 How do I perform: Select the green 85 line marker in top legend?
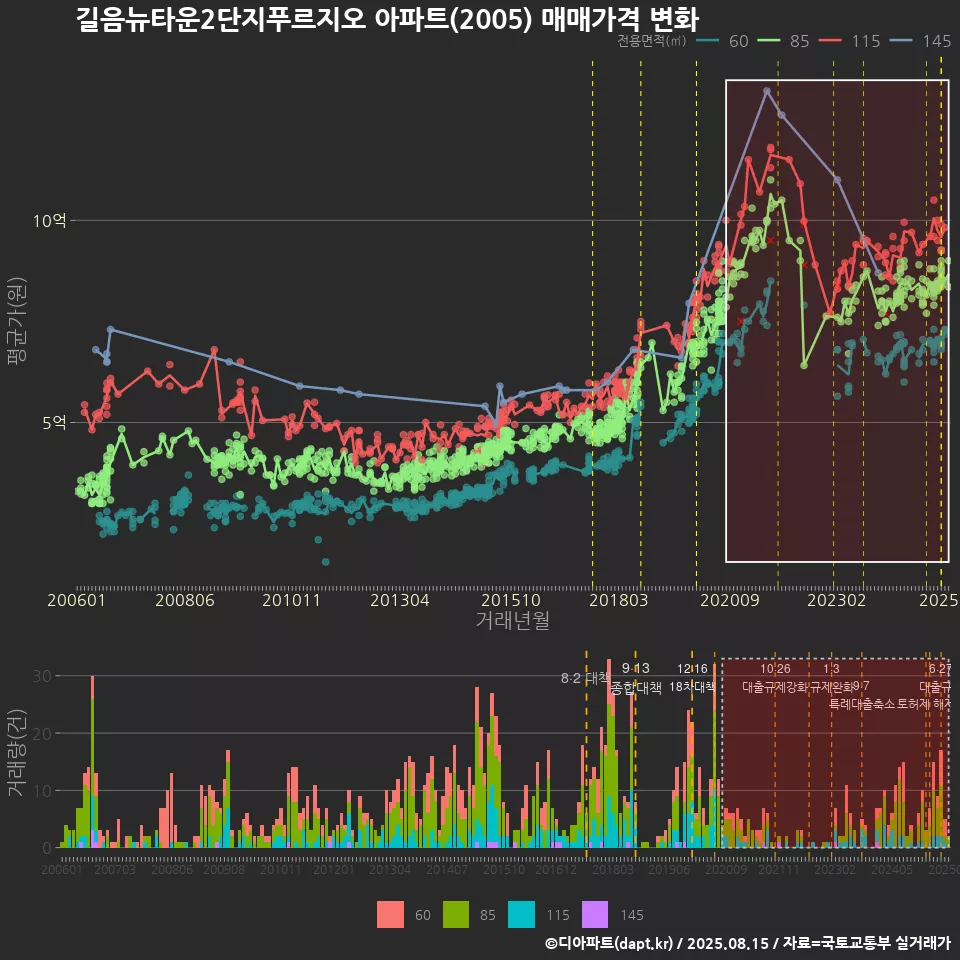[769, 41]
